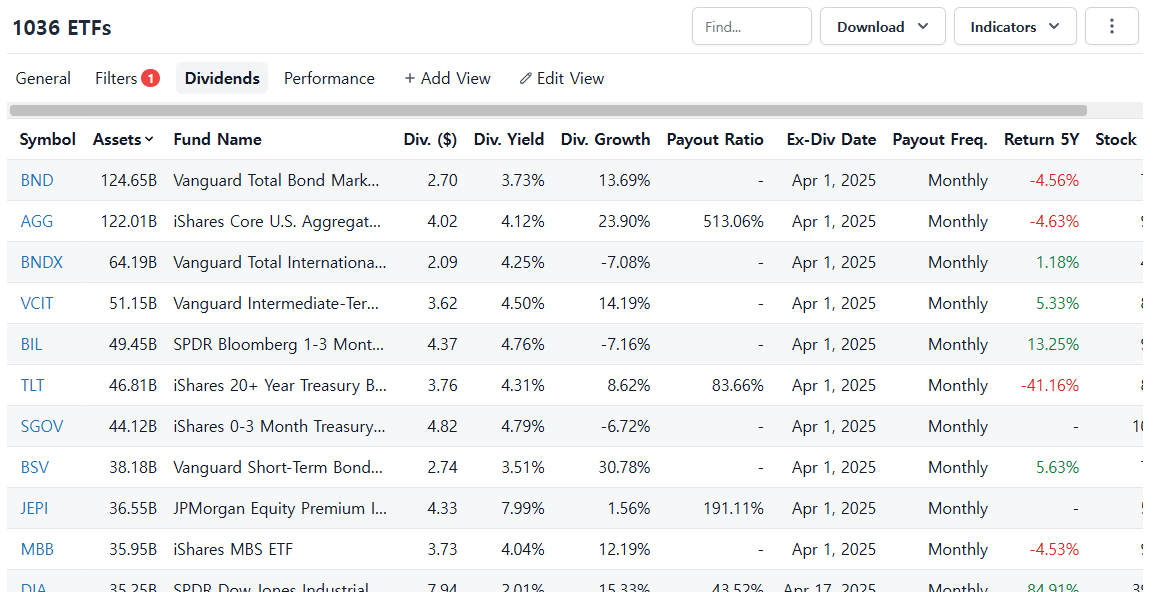Viewport: 1160px width, 592px height.
Task: Click the 30.78% dividend growth cell
Action: tap(624, 468)
